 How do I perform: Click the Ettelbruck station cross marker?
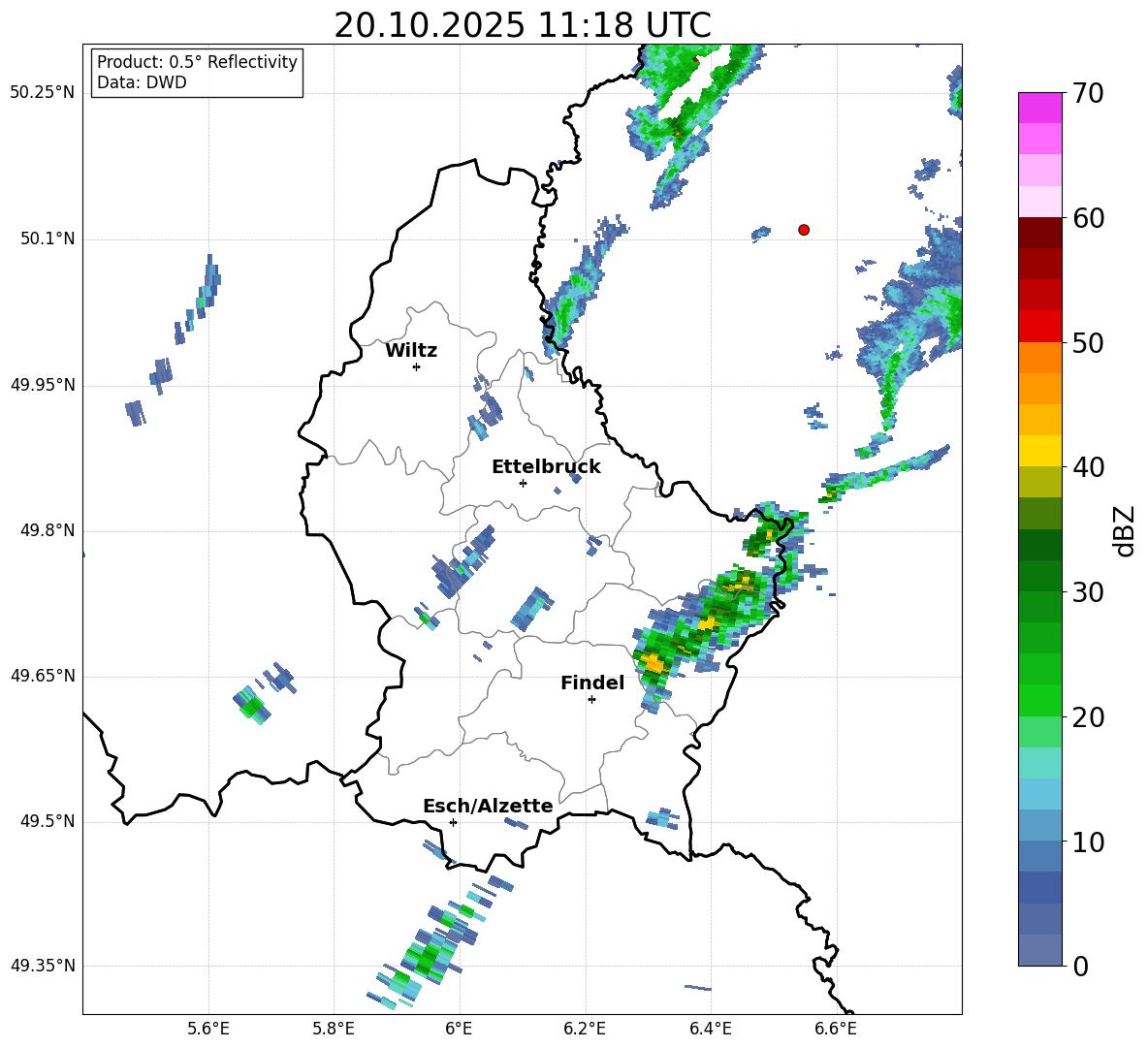pyautogui.click(x=523, y=483)
